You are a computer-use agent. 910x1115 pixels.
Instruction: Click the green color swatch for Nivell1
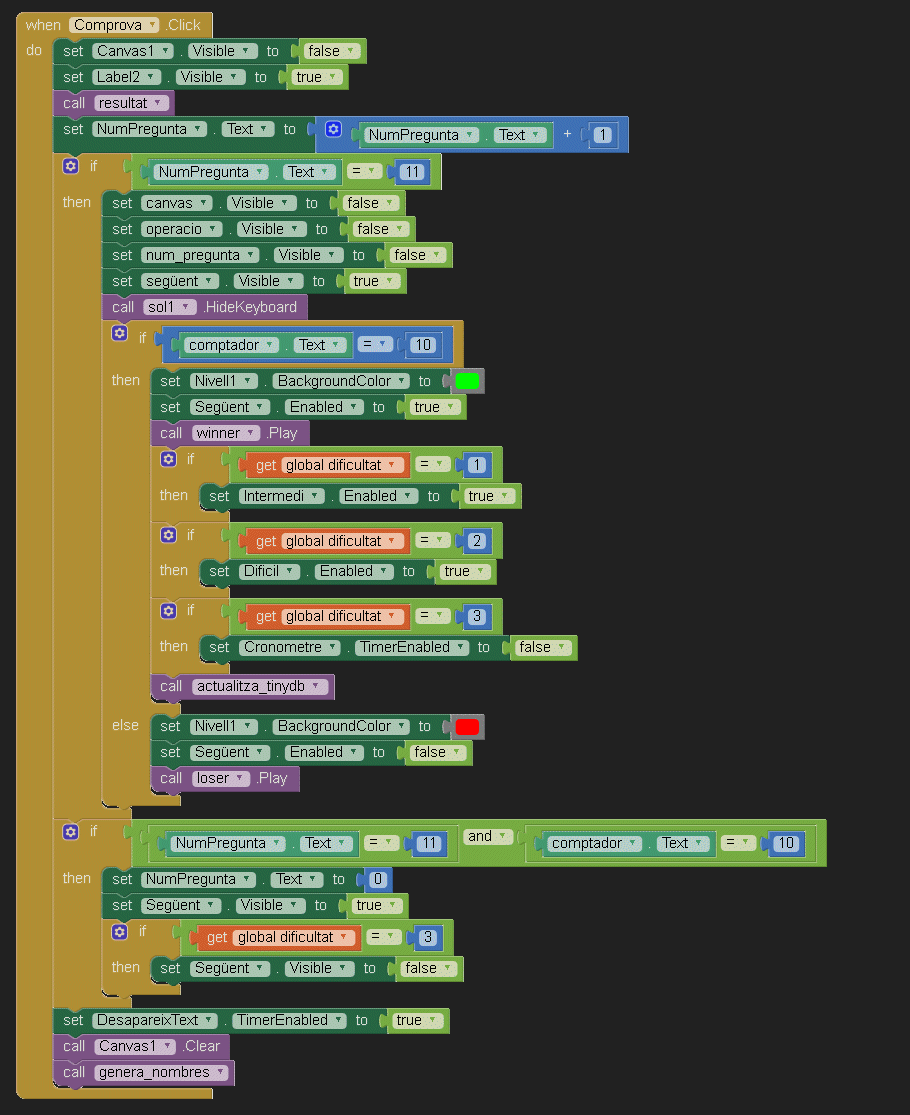(x=467, y=381)
